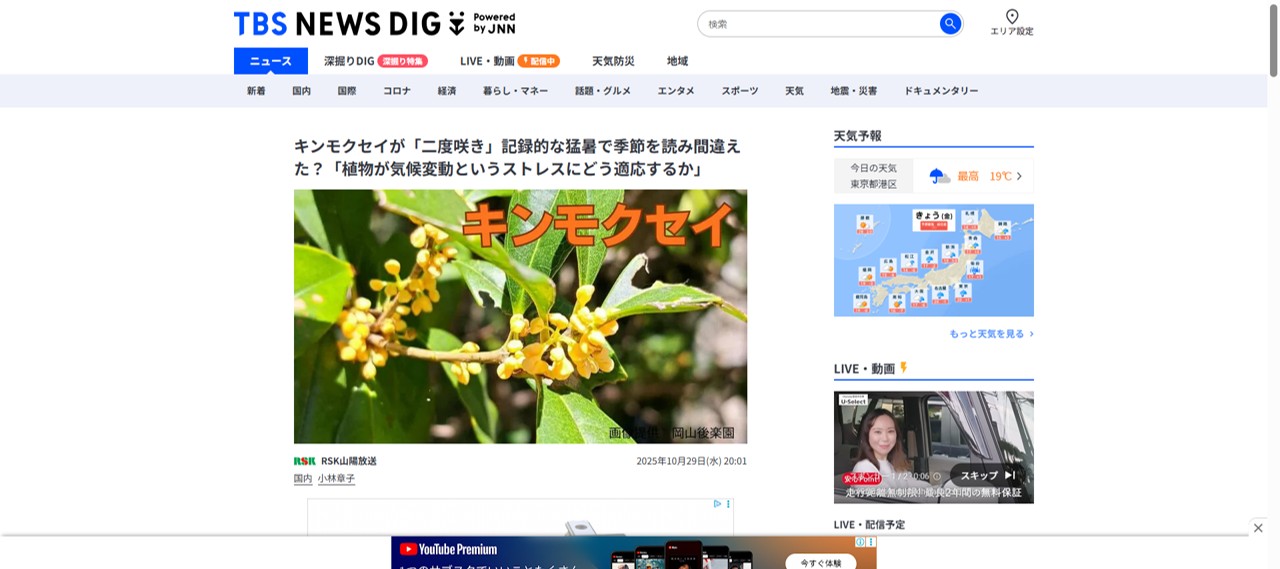The width and height of the screenshot is (1280, 569).
Task: Open the エンタメ category
Action: click(676, 91)
